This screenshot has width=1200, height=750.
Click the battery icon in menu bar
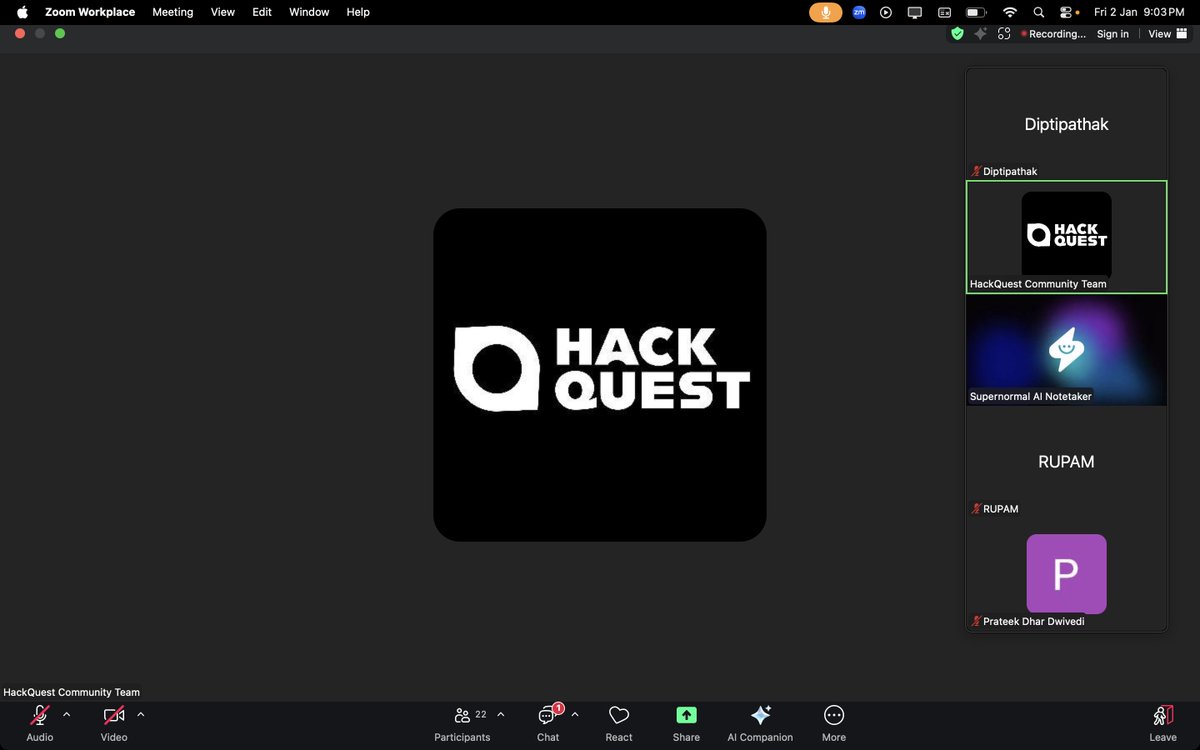pos(975,12)
